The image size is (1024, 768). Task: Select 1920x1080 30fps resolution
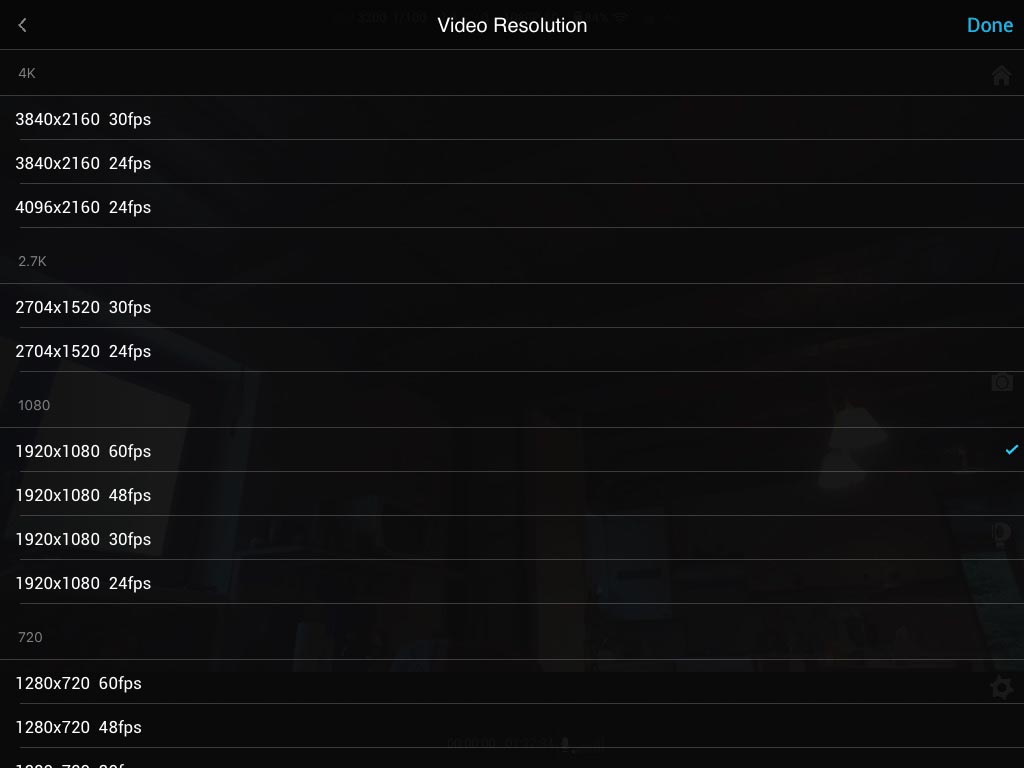[512, 538]
